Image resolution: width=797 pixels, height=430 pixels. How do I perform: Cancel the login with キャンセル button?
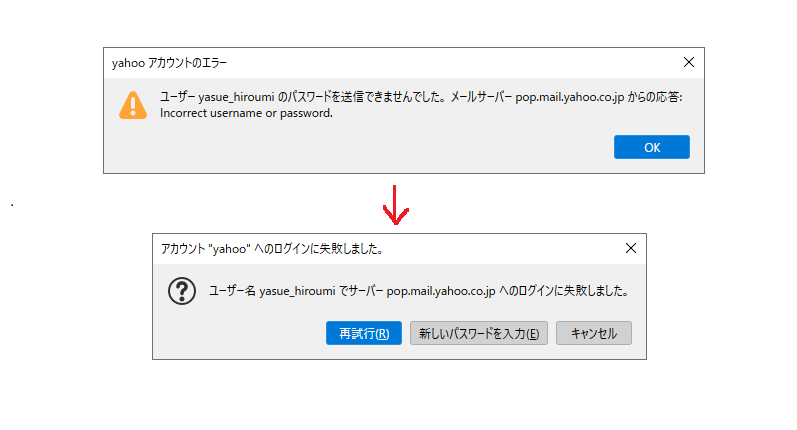594,333
